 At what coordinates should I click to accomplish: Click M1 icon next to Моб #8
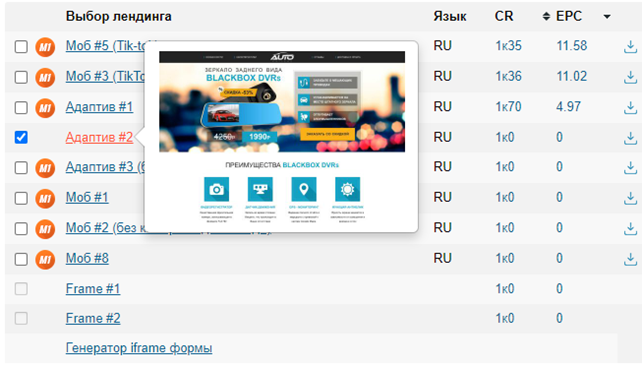point(45,259)
